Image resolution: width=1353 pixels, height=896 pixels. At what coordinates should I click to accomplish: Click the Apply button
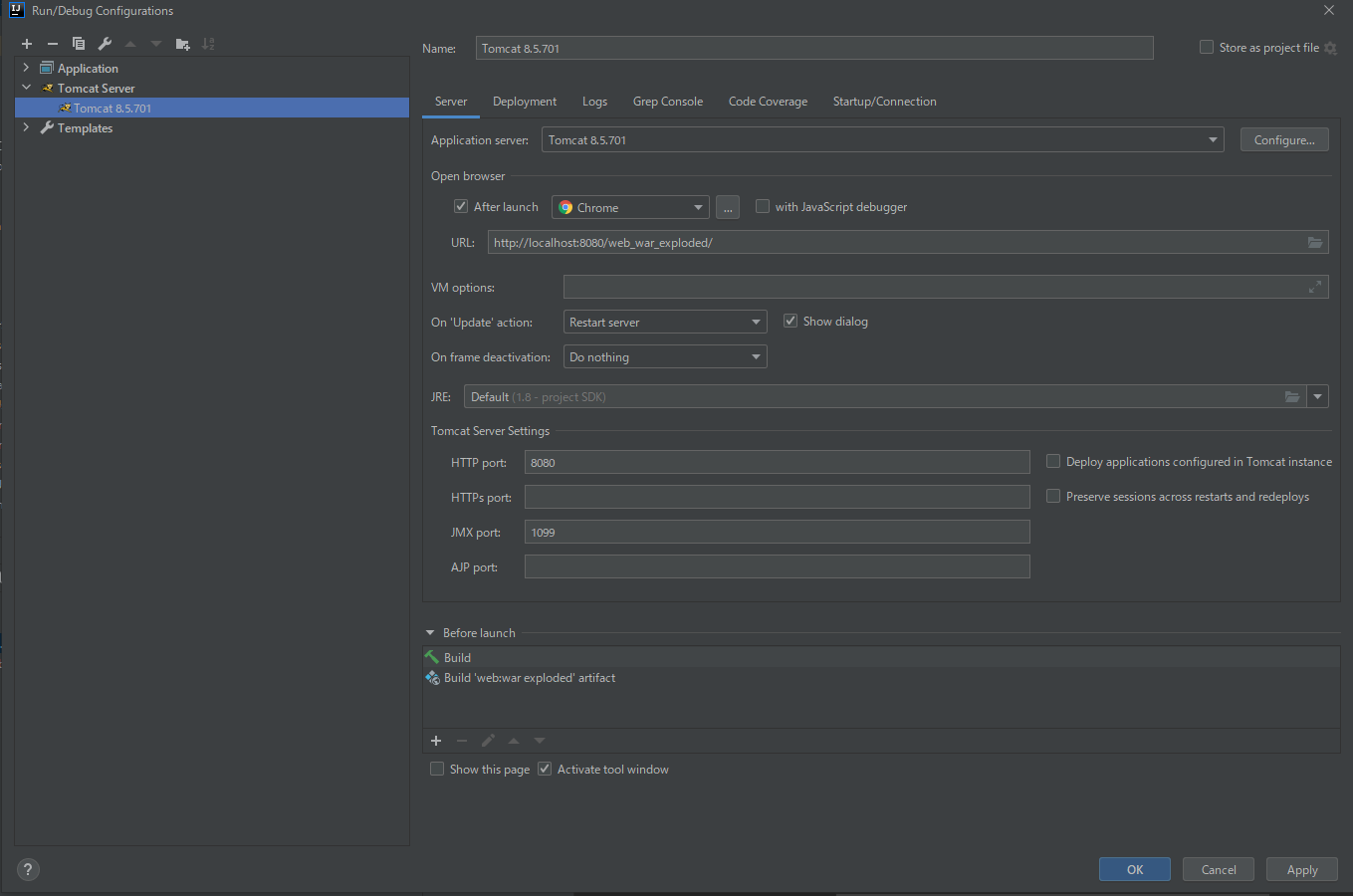(1302, 869)
